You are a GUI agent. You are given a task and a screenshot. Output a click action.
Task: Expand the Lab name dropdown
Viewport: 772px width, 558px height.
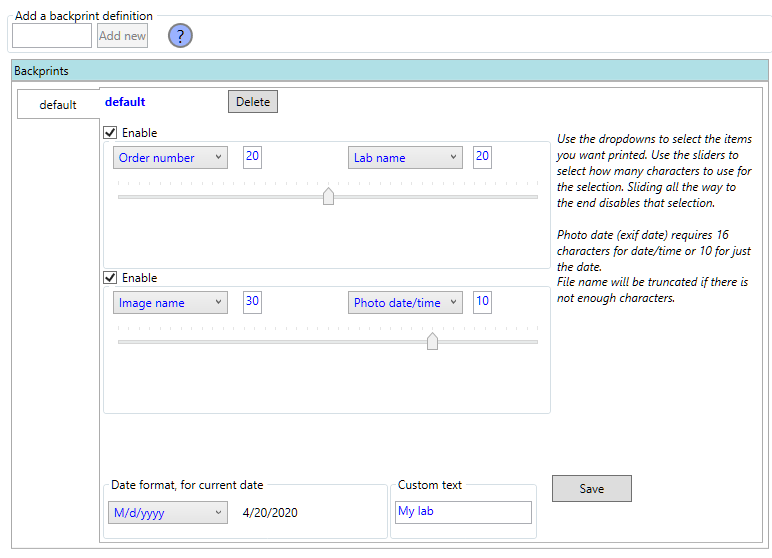pos(405,158)
